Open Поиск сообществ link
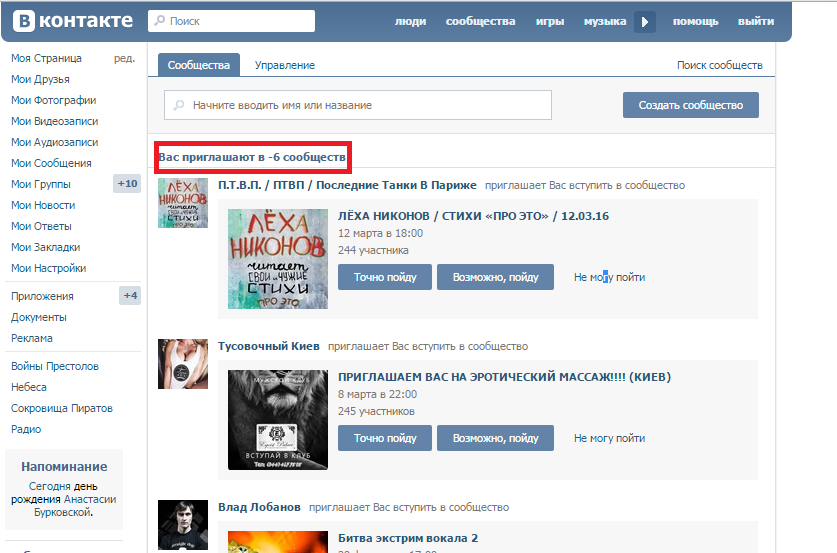837x553 pixels. pos(719,65)
